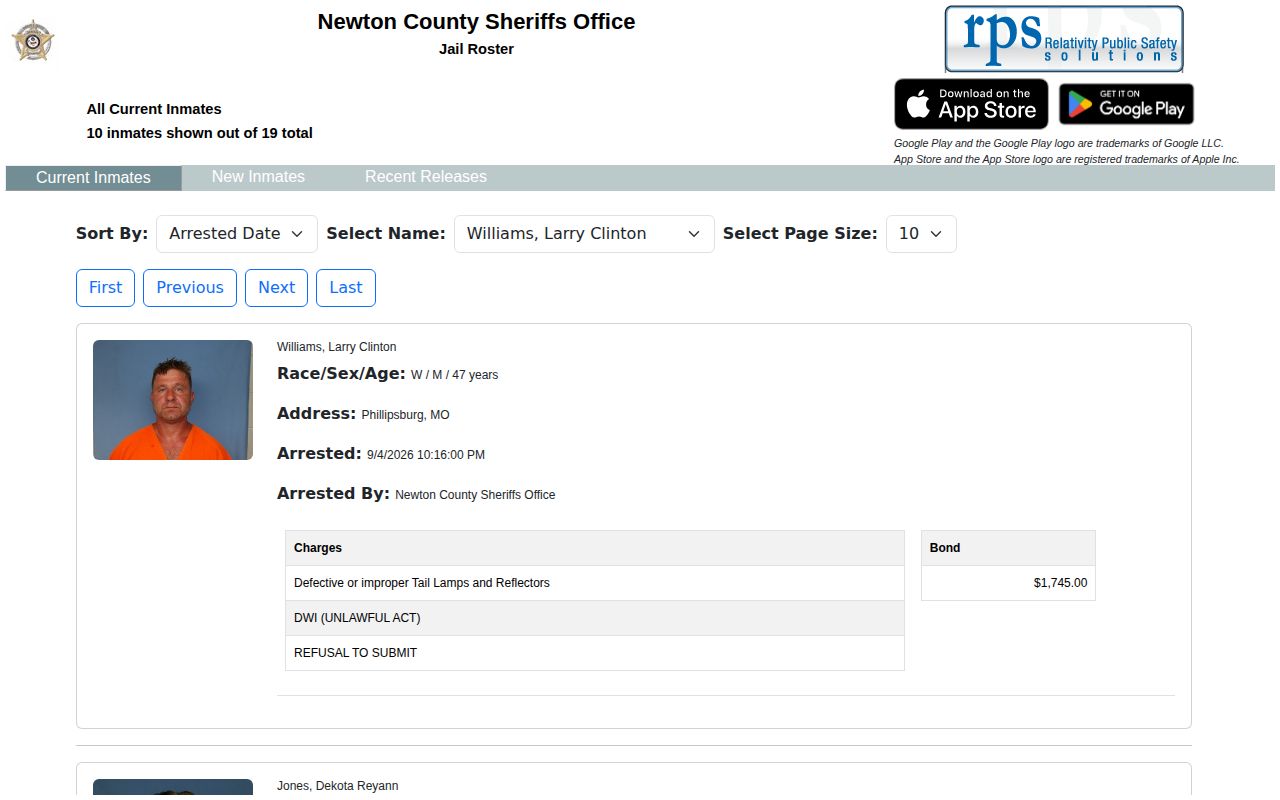Go to the Previous page

tap(190, 288)
